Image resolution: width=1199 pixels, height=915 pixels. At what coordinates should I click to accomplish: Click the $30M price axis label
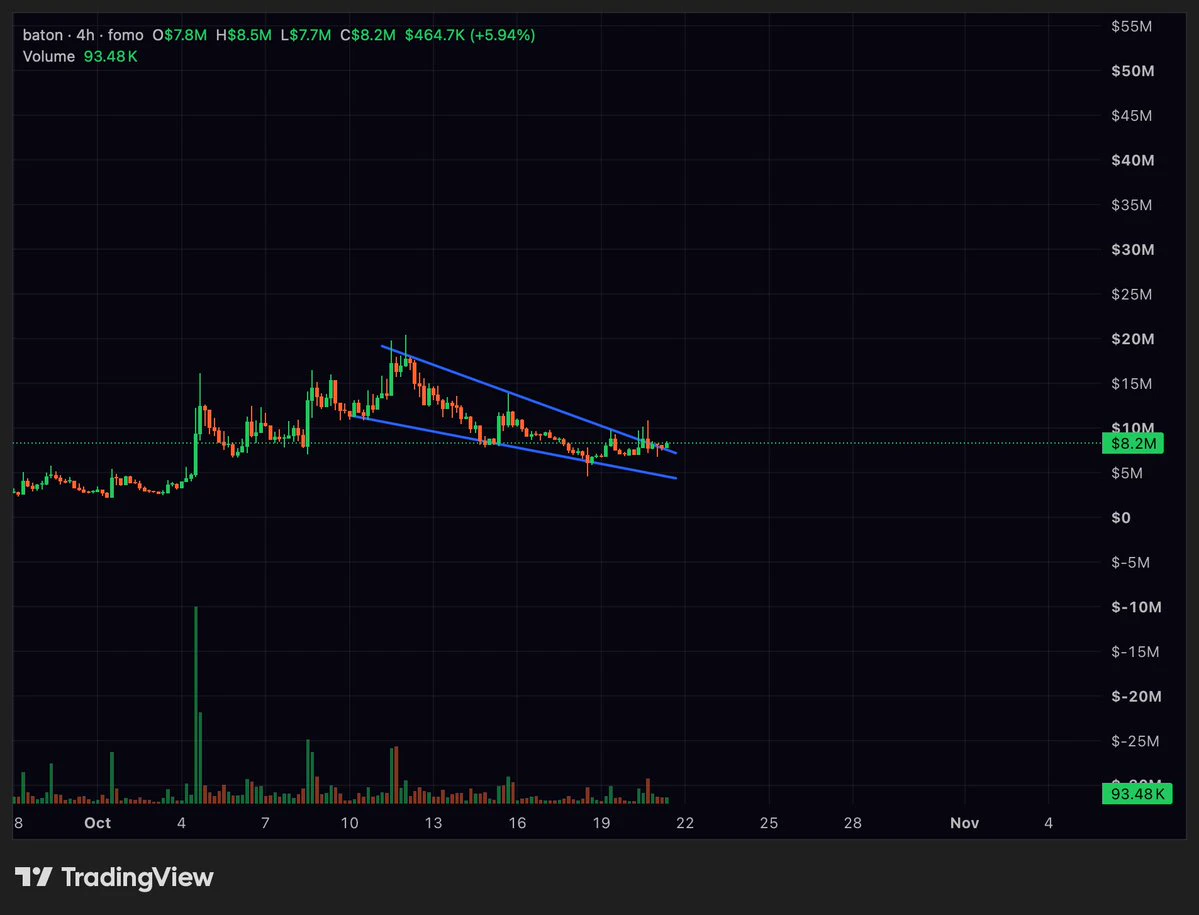pos(1132,250)
